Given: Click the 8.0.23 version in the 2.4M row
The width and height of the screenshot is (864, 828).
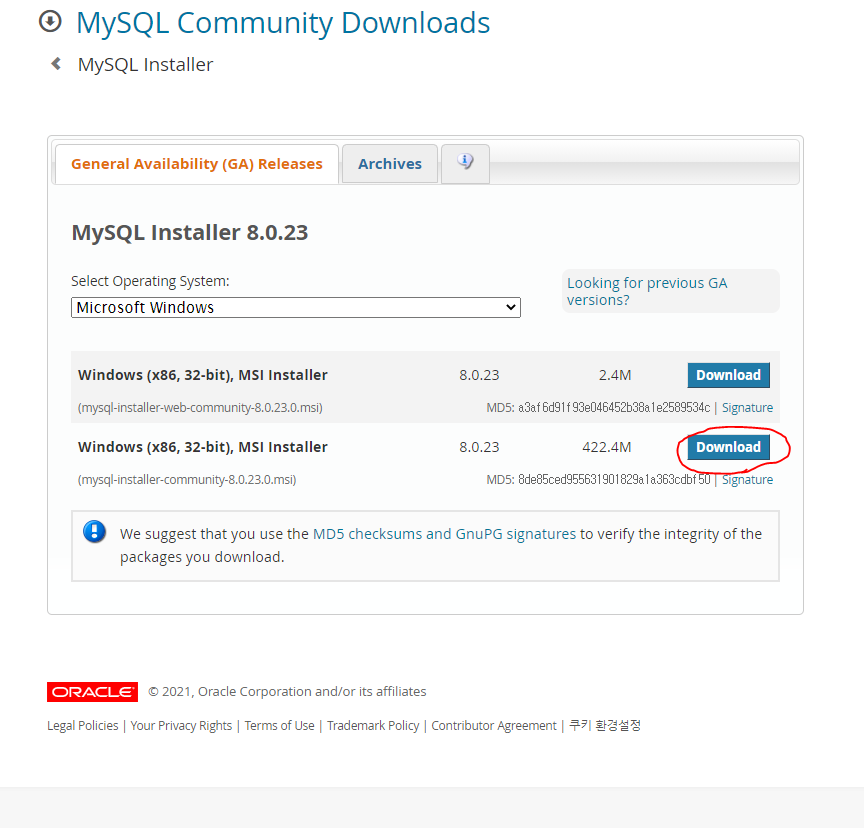Looking at the screenshot, I should 479,375.
